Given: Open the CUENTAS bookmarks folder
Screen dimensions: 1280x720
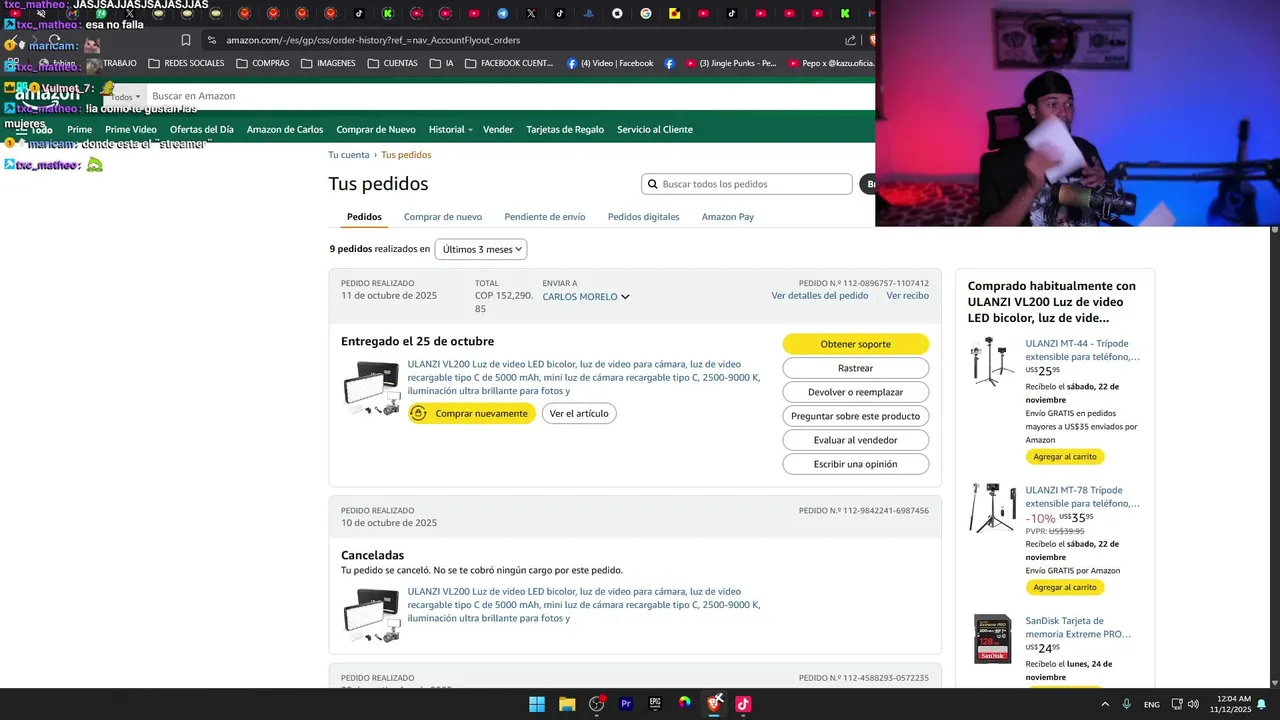Looking at the screenshot, I should click(x=393, y=63).
